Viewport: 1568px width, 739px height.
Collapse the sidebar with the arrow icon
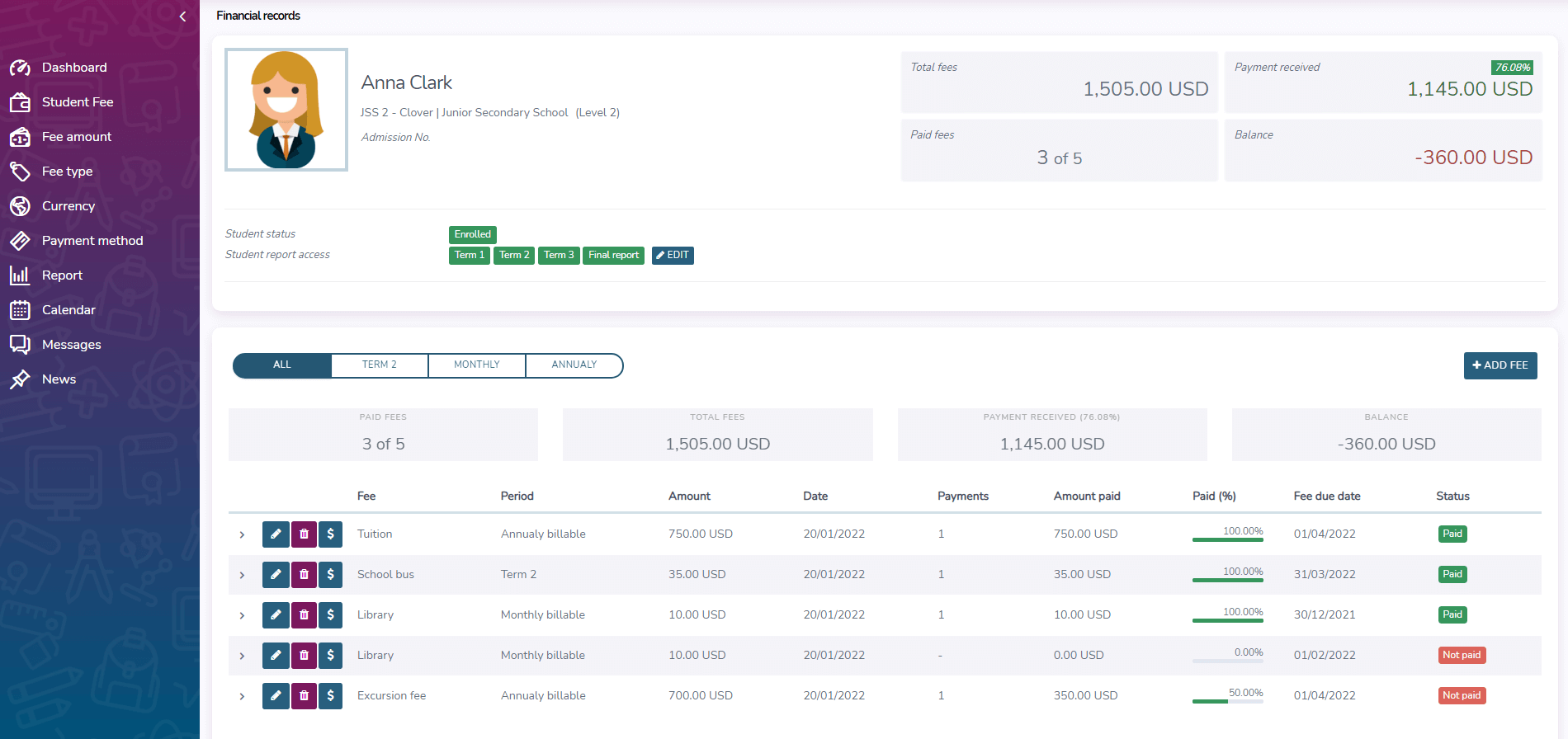point(182,16)
